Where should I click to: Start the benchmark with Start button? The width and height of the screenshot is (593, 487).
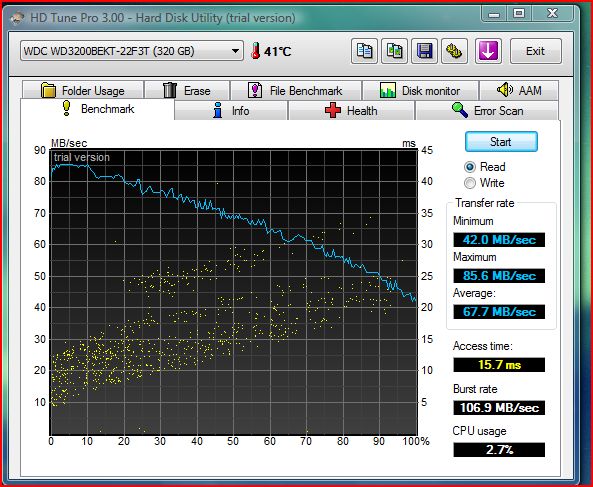pyautogui.click(x=501, y=142)
